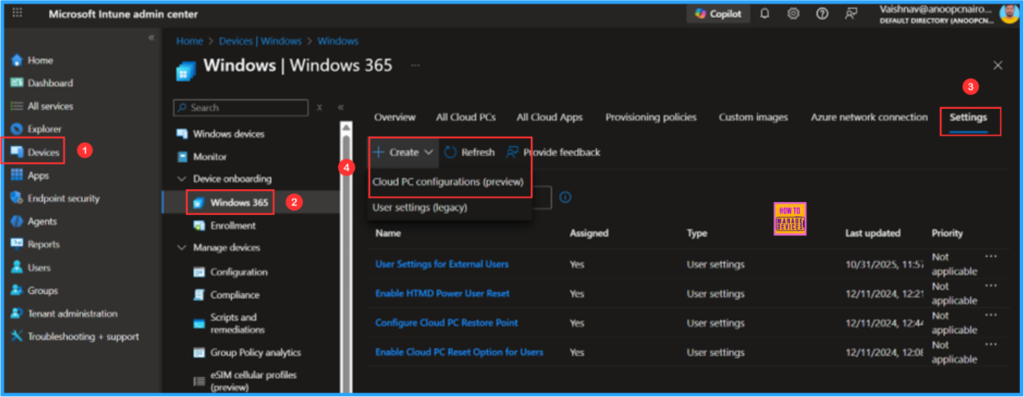The width and height of the screenshot is (1024, 397).
Task: Switch to All Cloud Apps tab
Action: pyautogui.click(x=549, y=118)
